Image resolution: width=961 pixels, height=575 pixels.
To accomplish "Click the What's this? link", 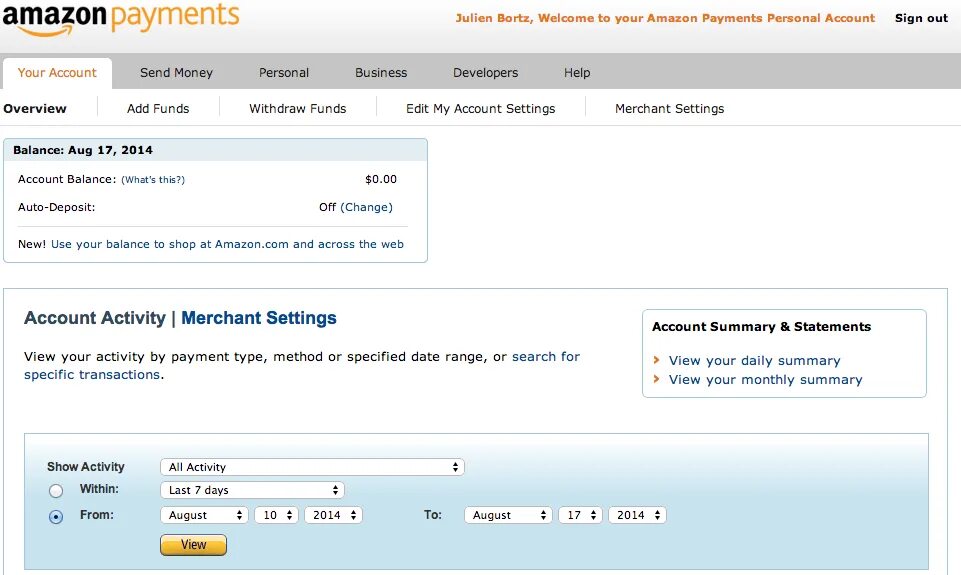I will click(153, 180).
